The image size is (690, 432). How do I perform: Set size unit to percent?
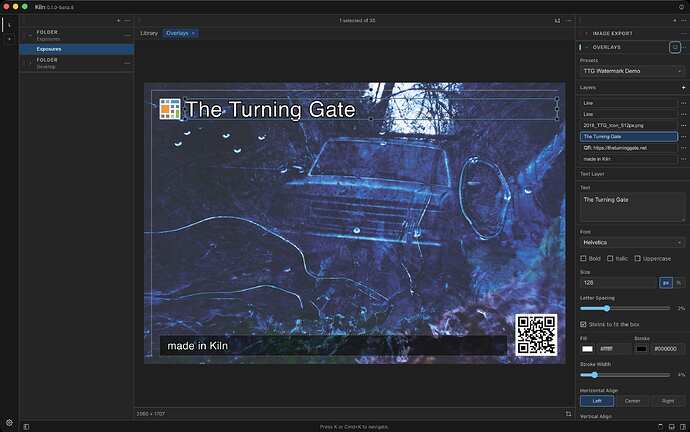click(679, 283)
